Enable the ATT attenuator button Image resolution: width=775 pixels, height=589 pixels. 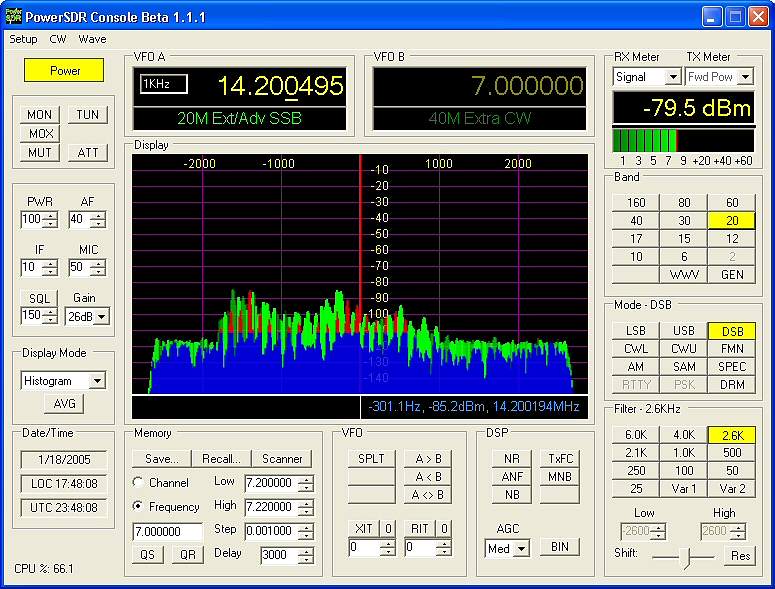click(x=87, y=153)
